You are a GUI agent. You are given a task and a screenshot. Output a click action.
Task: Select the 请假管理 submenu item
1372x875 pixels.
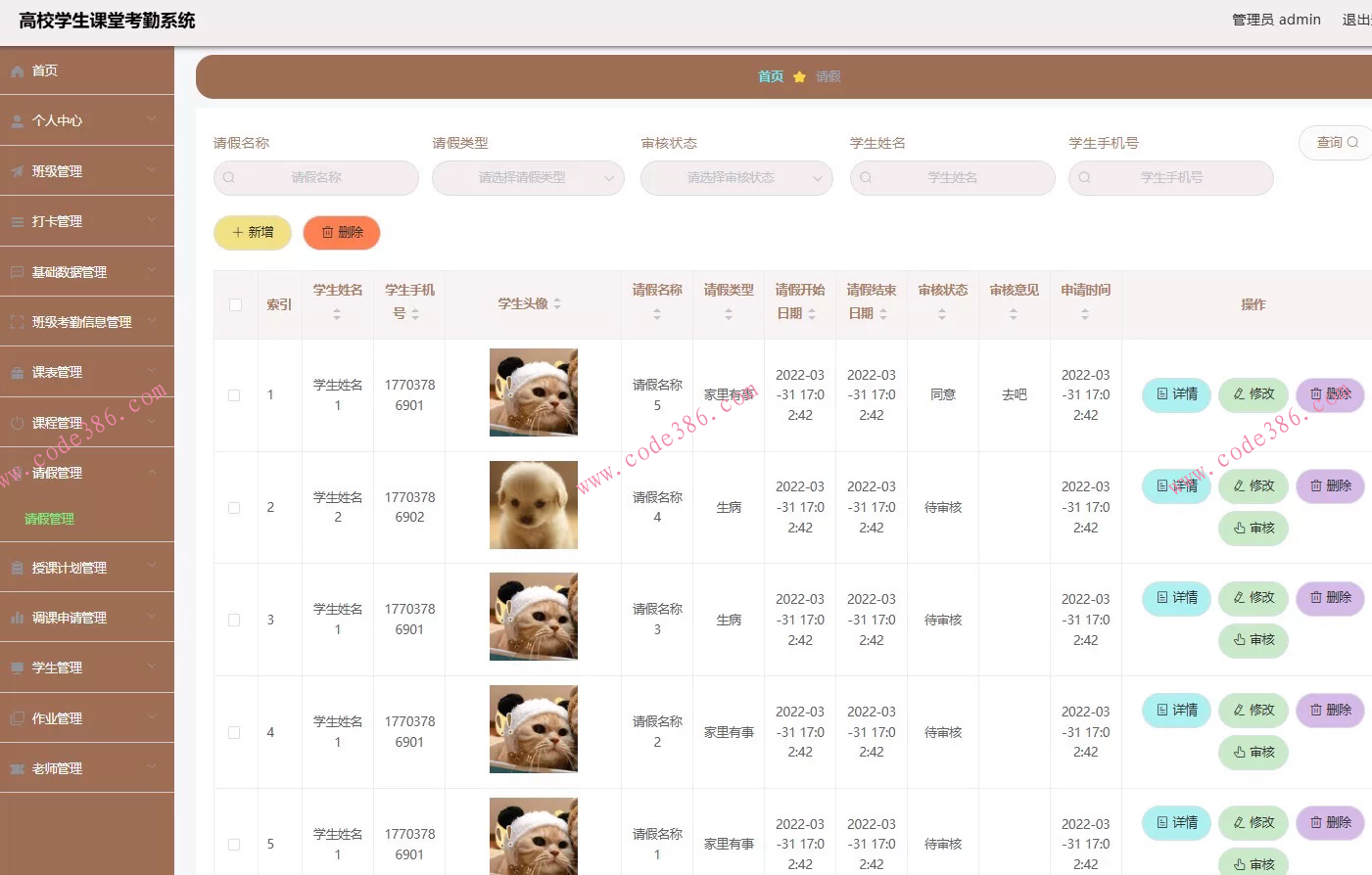[87, 520]
